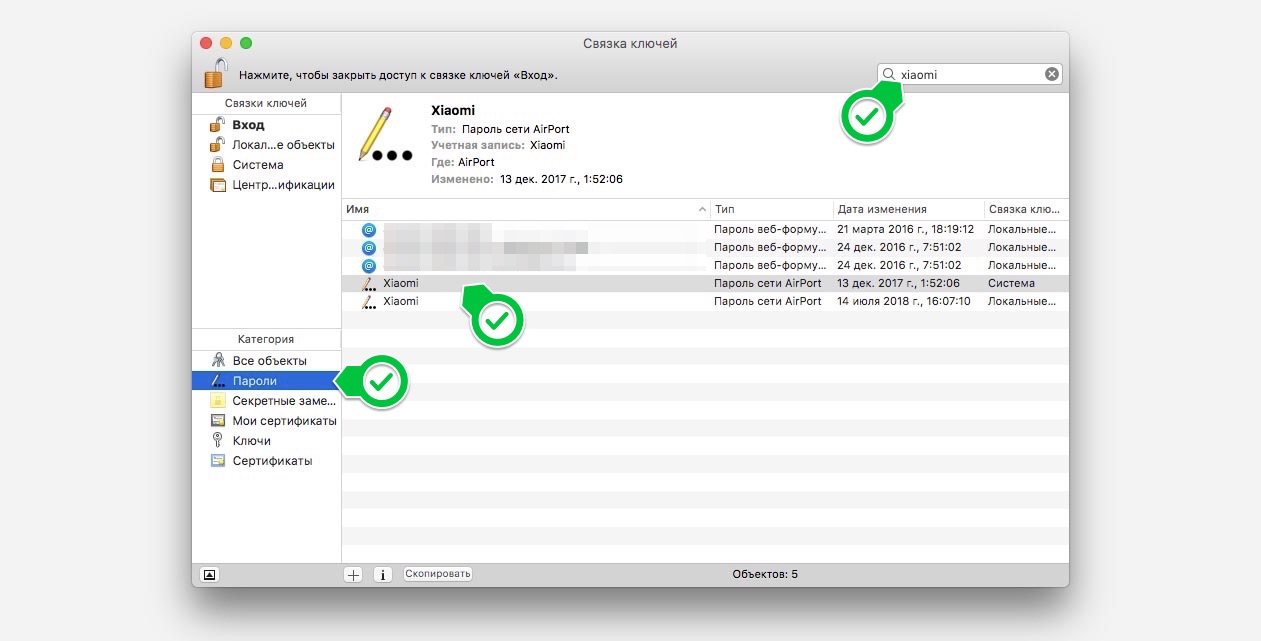Click the magnifying glass search icon
The height and width of the screenshot is (641, 1261).
click(888, 74)
